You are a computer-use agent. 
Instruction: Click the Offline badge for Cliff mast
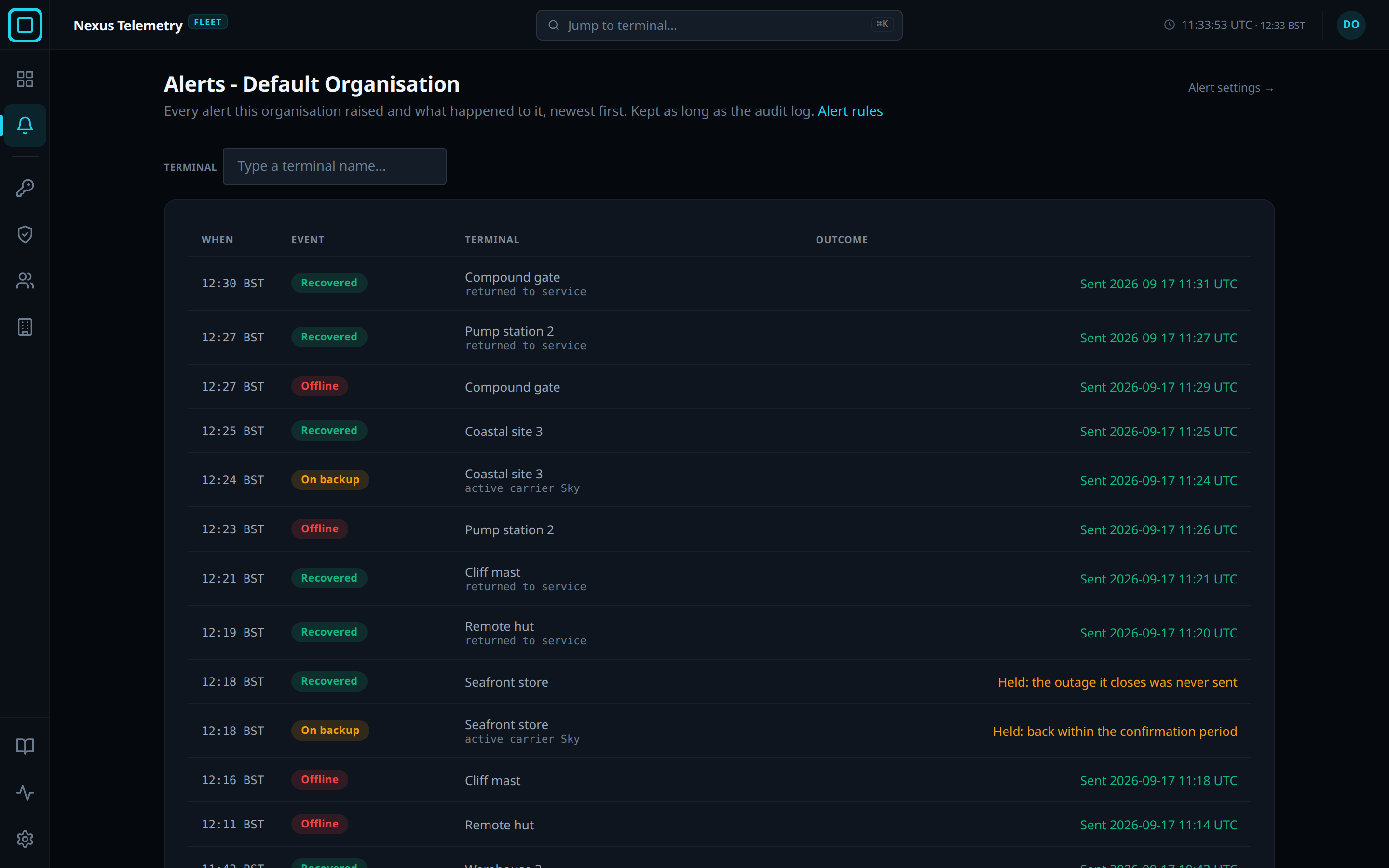tap(320, 780)
